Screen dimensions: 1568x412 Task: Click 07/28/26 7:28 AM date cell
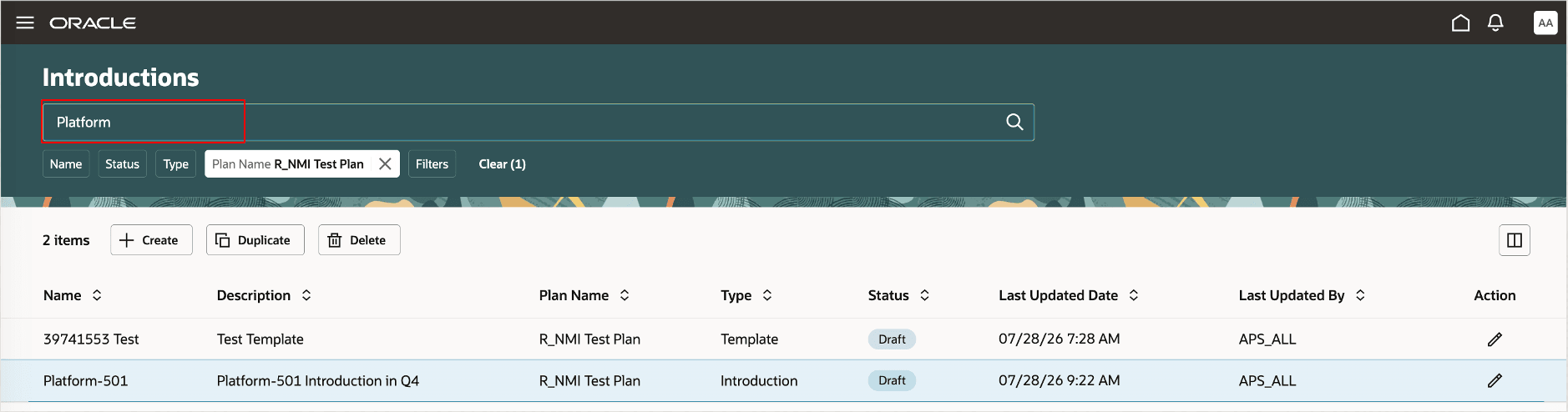pyautogui.click(x=1060, y=339)
